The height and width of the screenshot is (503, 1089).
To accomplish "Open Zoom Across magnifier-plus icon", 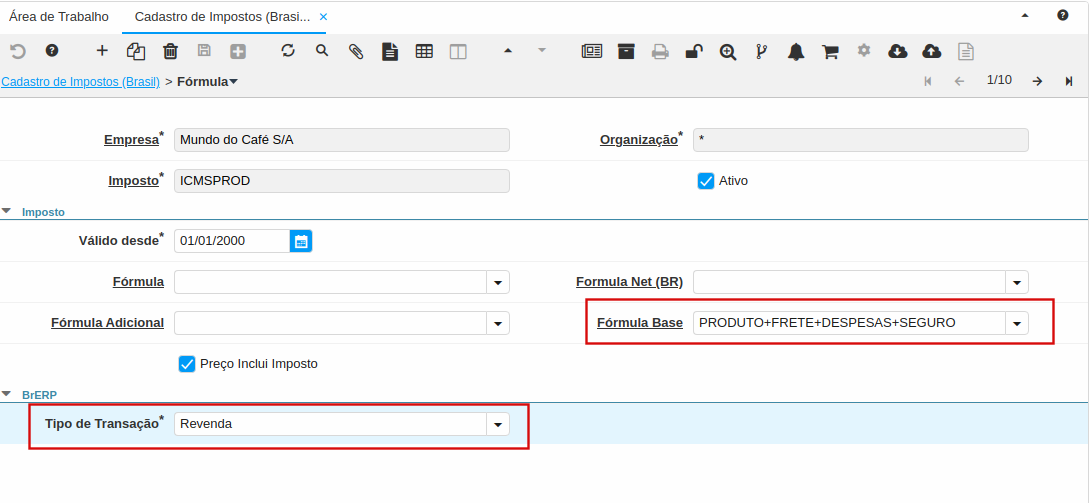I will tap(728, 51).
